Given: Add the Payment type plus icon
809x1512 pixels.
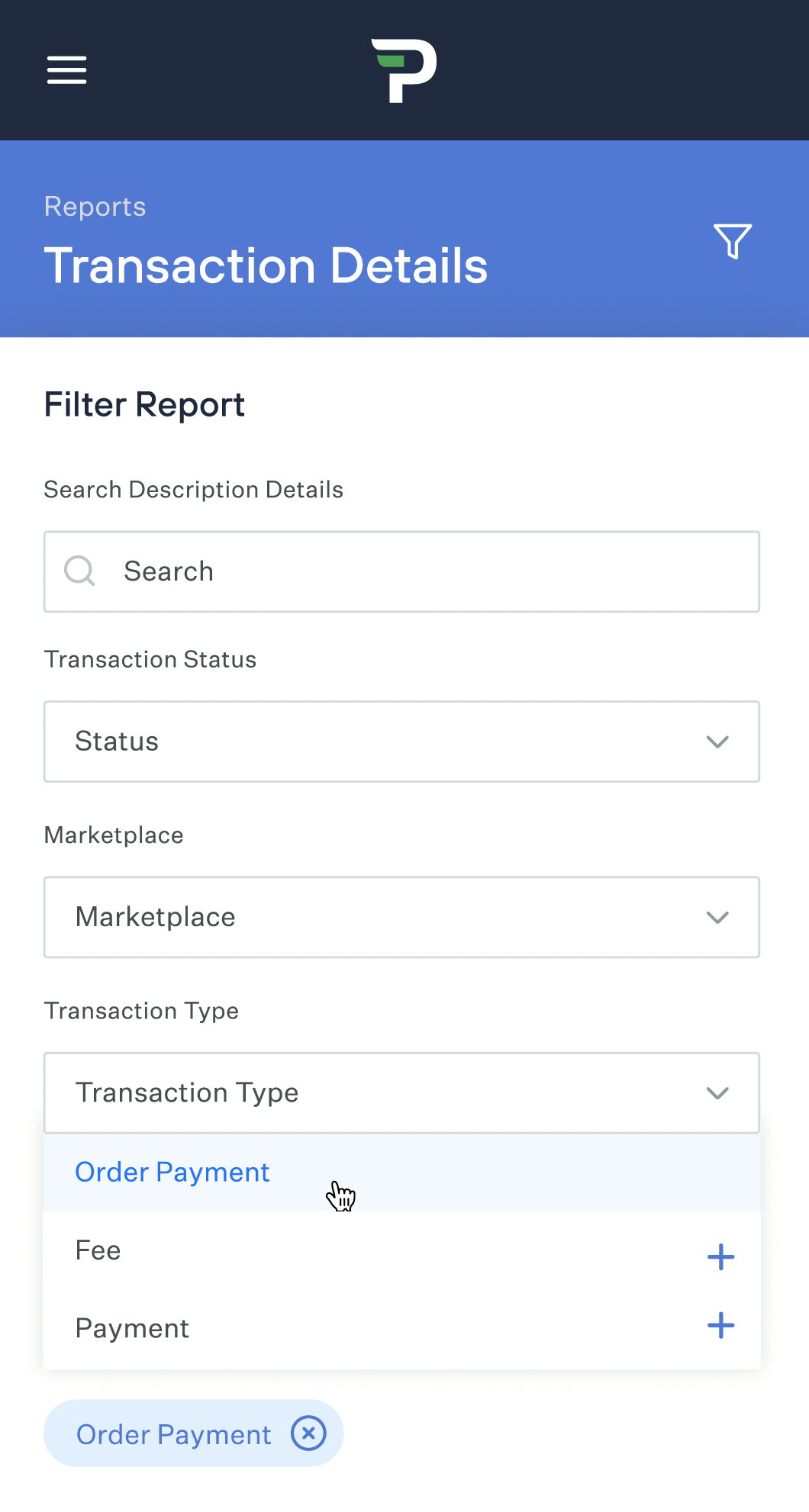Looking at the screenshot, I should [720, 1326].
